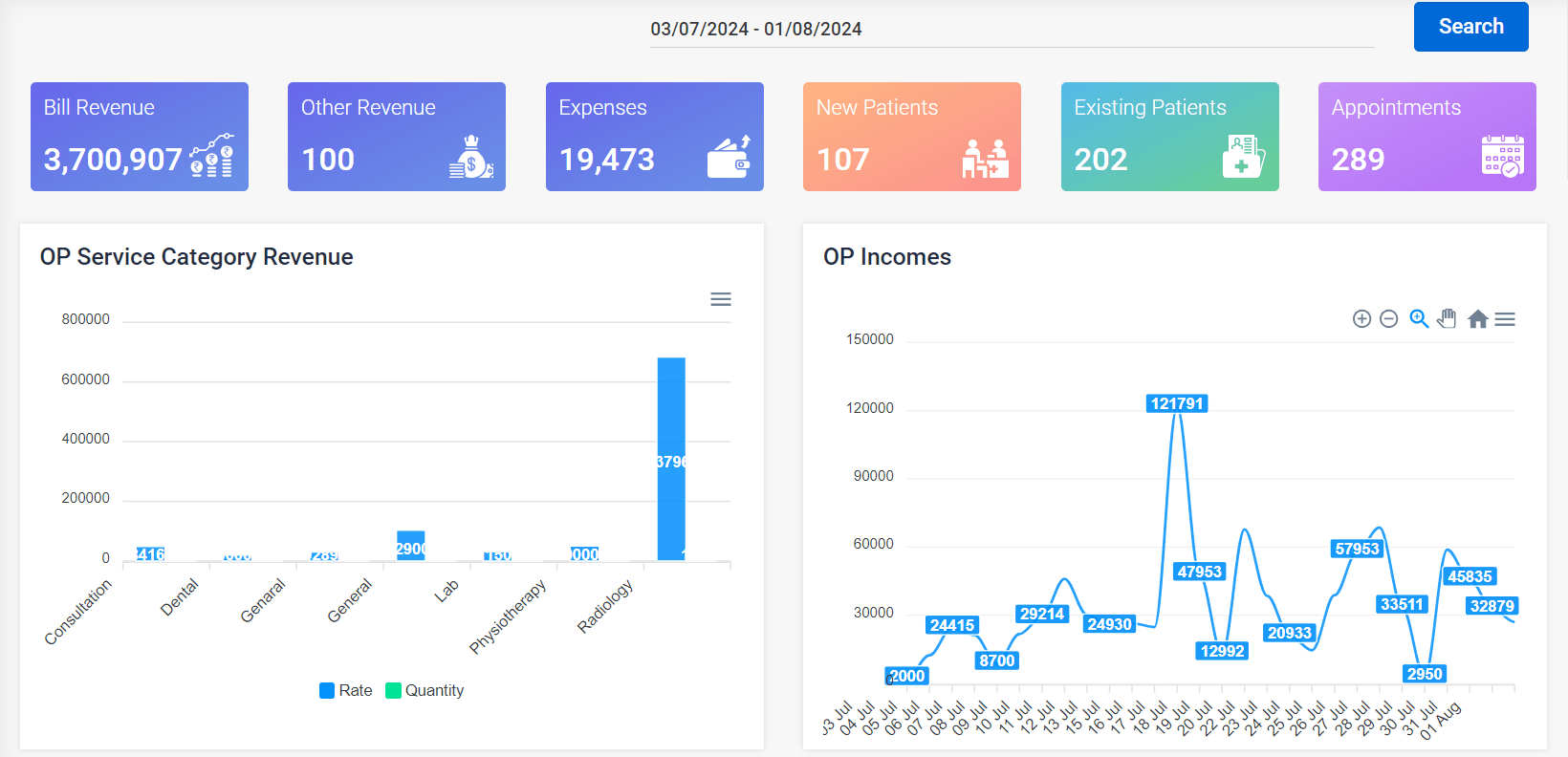The height and width of the screenshot is (757, 1568).
Task: Click the General category bar in chart
Action: coord(411,546)
